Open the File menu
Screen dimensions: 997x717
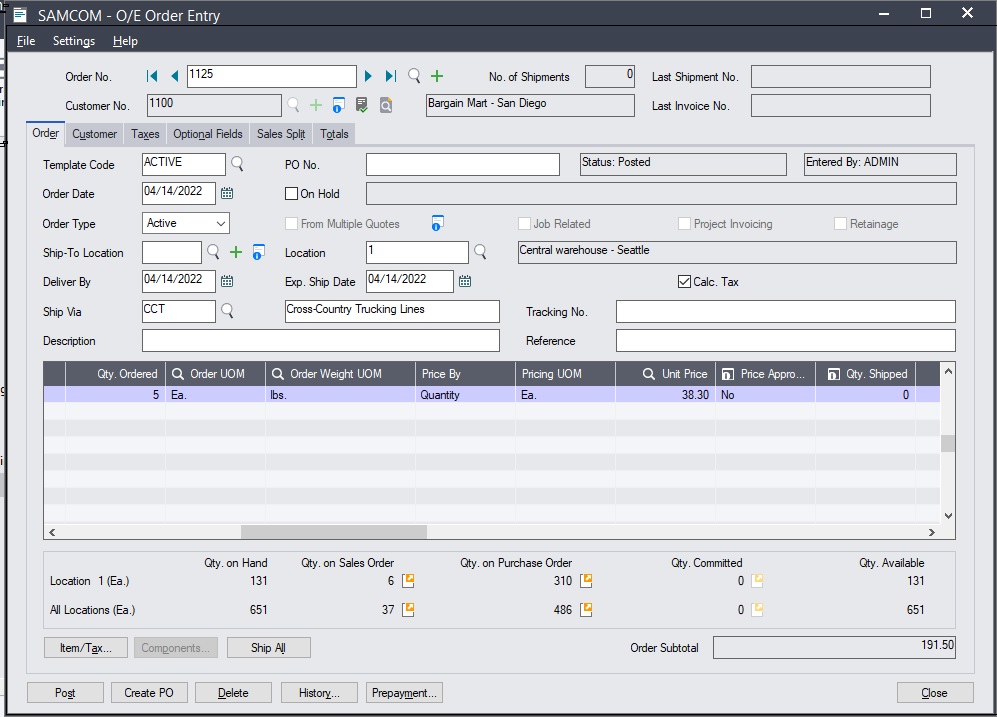[x=25, y=41]
